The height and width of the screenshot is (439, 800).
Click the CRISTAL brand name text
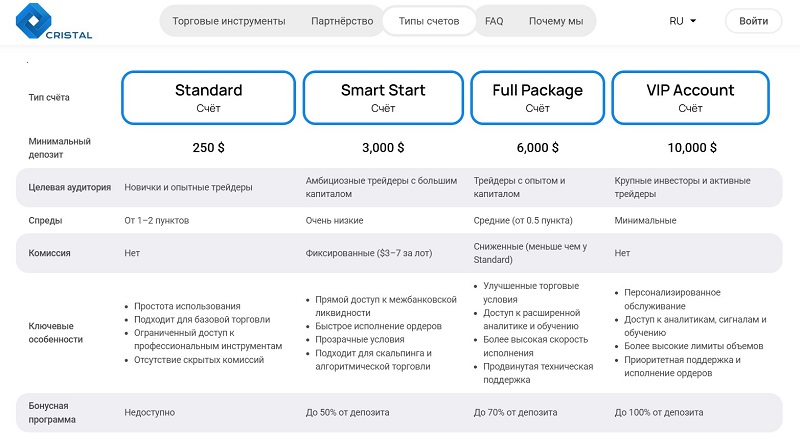pos(69,35)
